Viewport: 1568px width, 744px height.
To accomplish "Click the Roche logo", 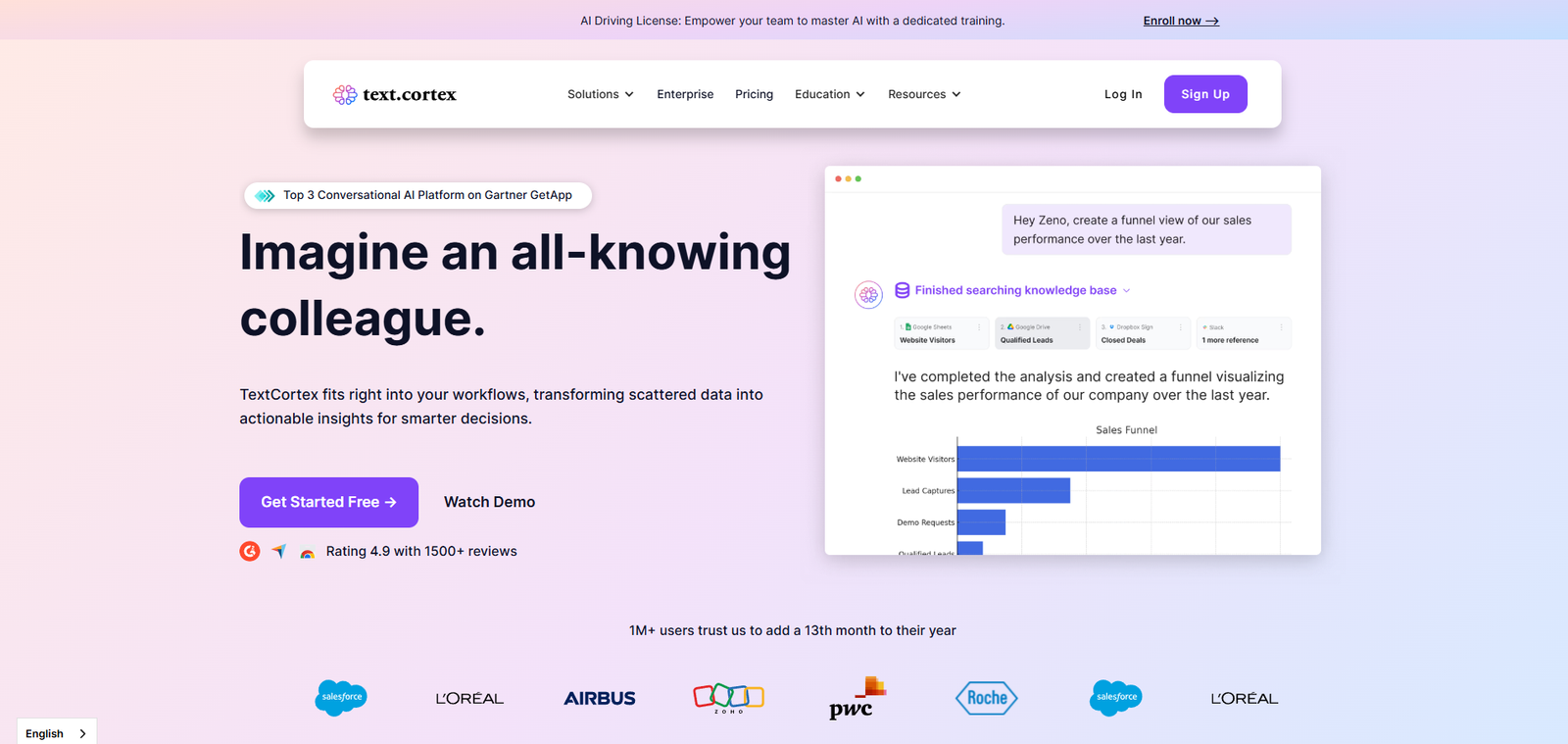I will 986,698.
